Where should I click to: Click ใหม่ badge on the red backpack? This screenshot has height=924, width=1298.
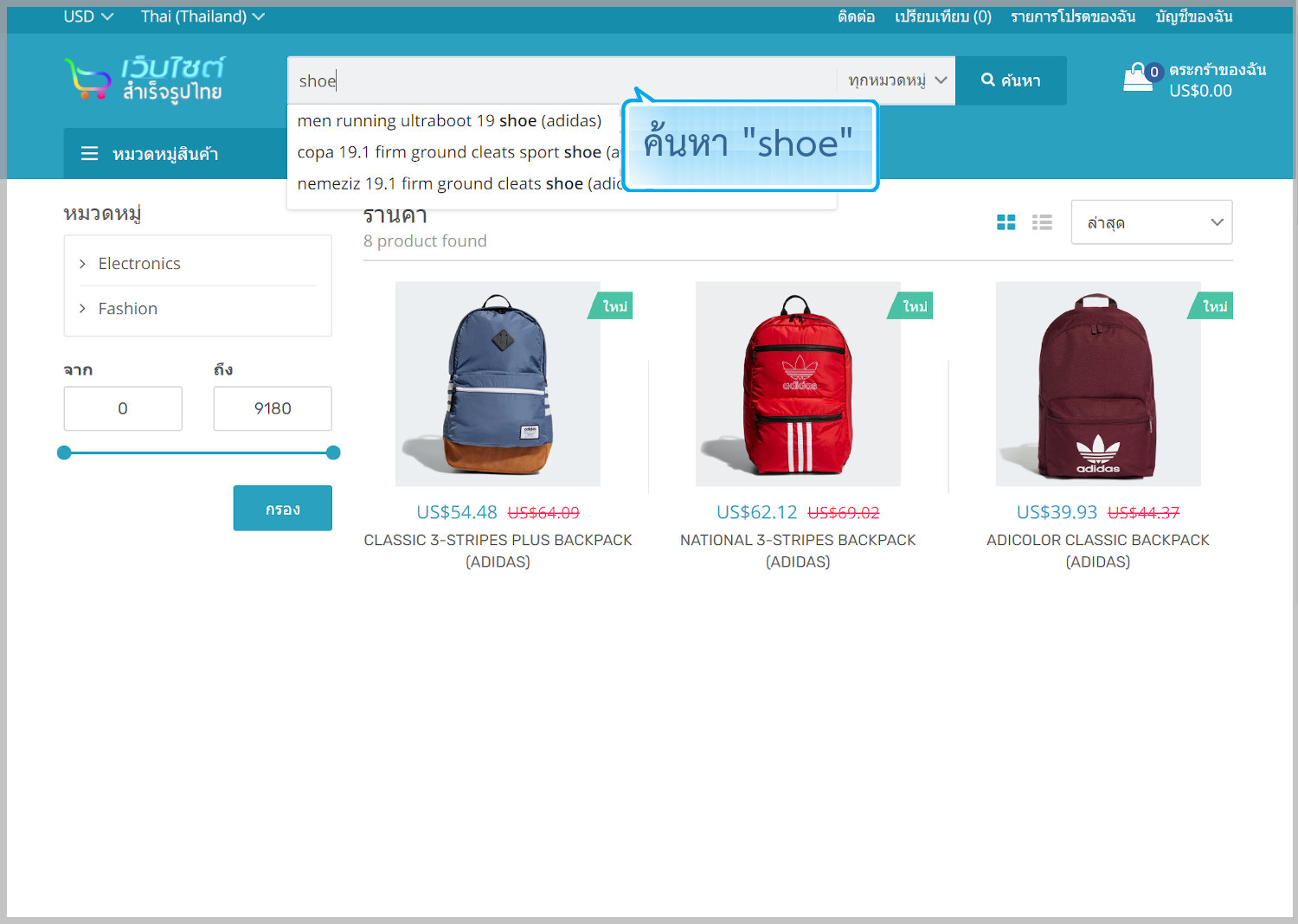pos(912,306)
